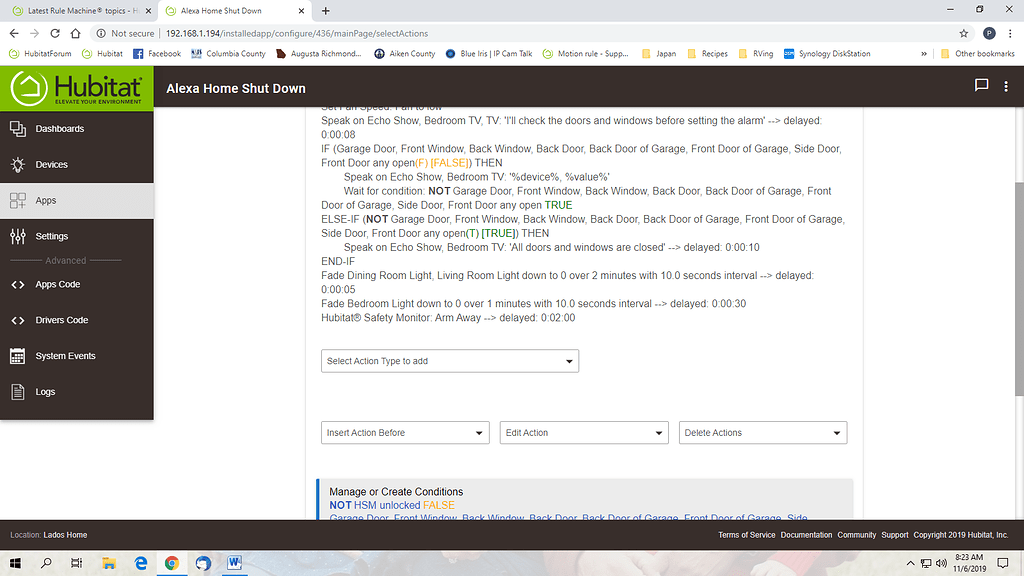This screenshot has width=1024, height=576.
Task: Open the Dashboards sidebar icon
Action: [17, 129]
